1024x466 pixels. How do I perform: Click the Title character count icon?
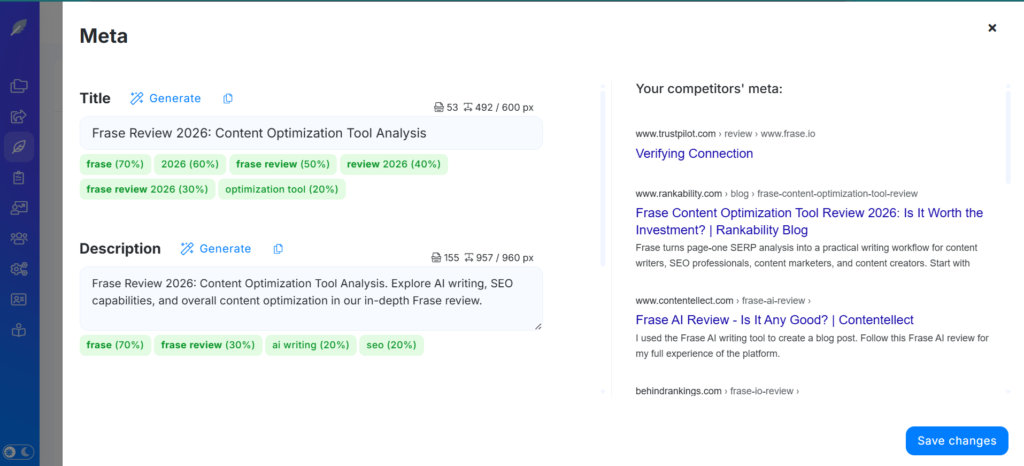coord(438,108)
